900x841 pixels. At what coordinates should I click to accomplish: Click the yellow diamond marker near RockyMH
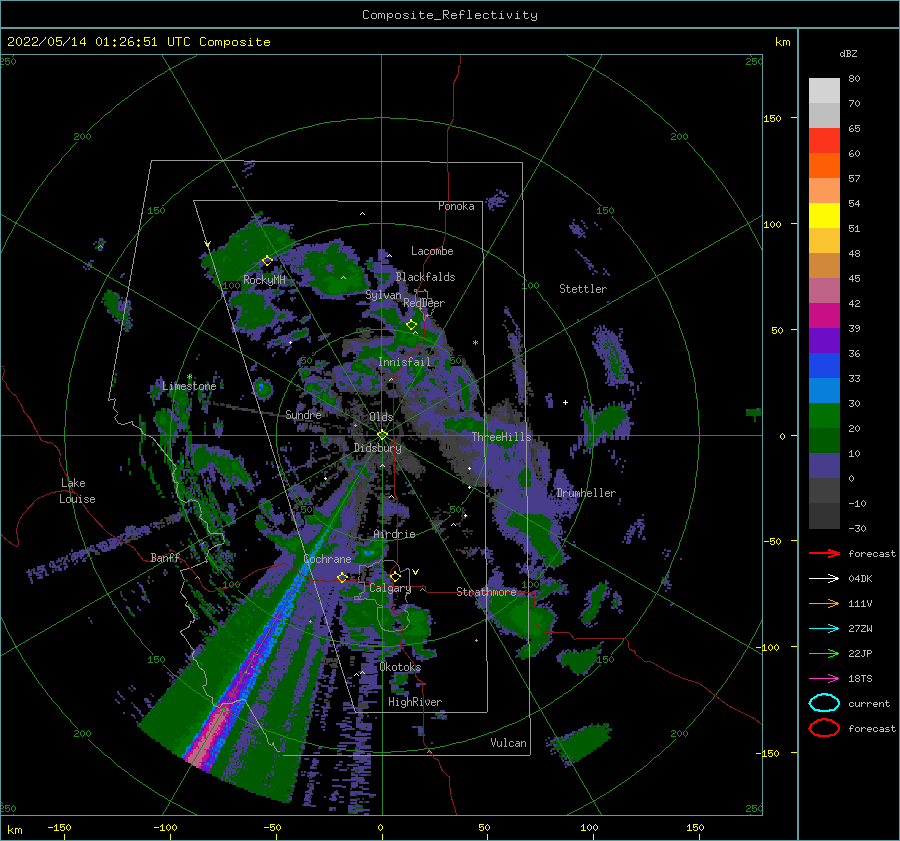click(267, 261)
